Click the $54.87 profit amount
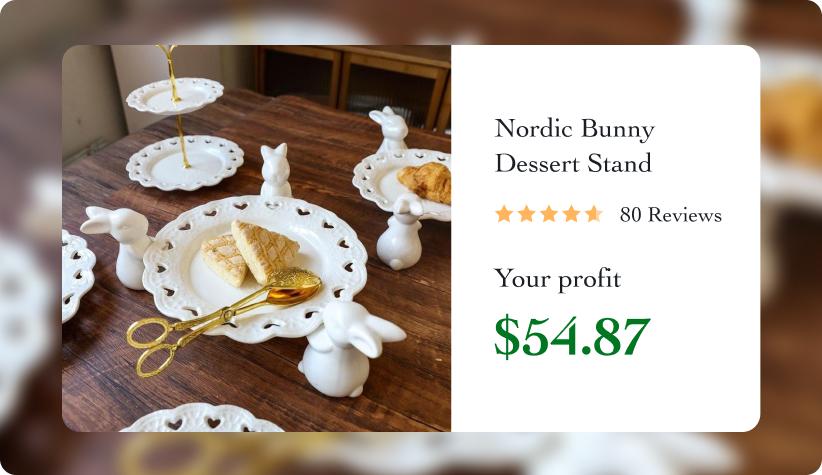The height and width of the screenshot is (475, 822). click(x=572, y=336)
